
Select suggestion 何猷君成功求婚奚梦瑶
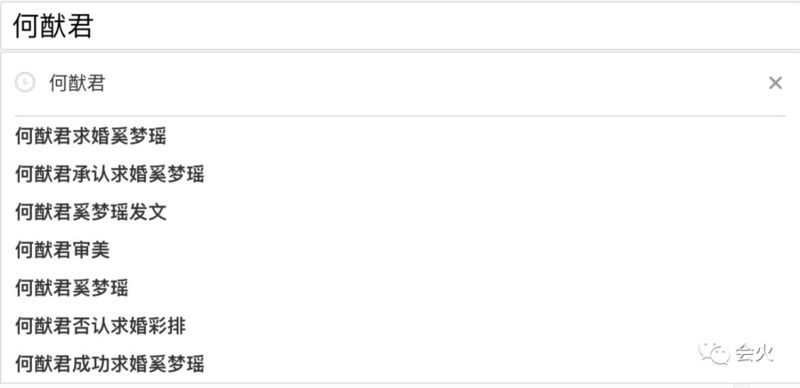pos(109,364)
